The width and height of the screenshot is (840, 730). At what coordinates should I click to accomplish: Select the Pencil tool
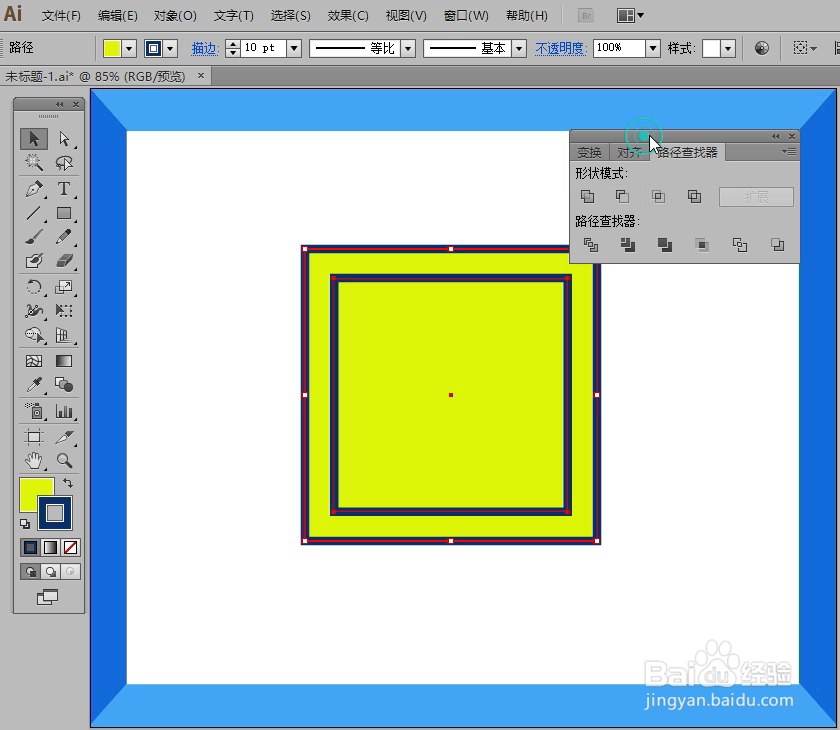(x=64, y=237)
